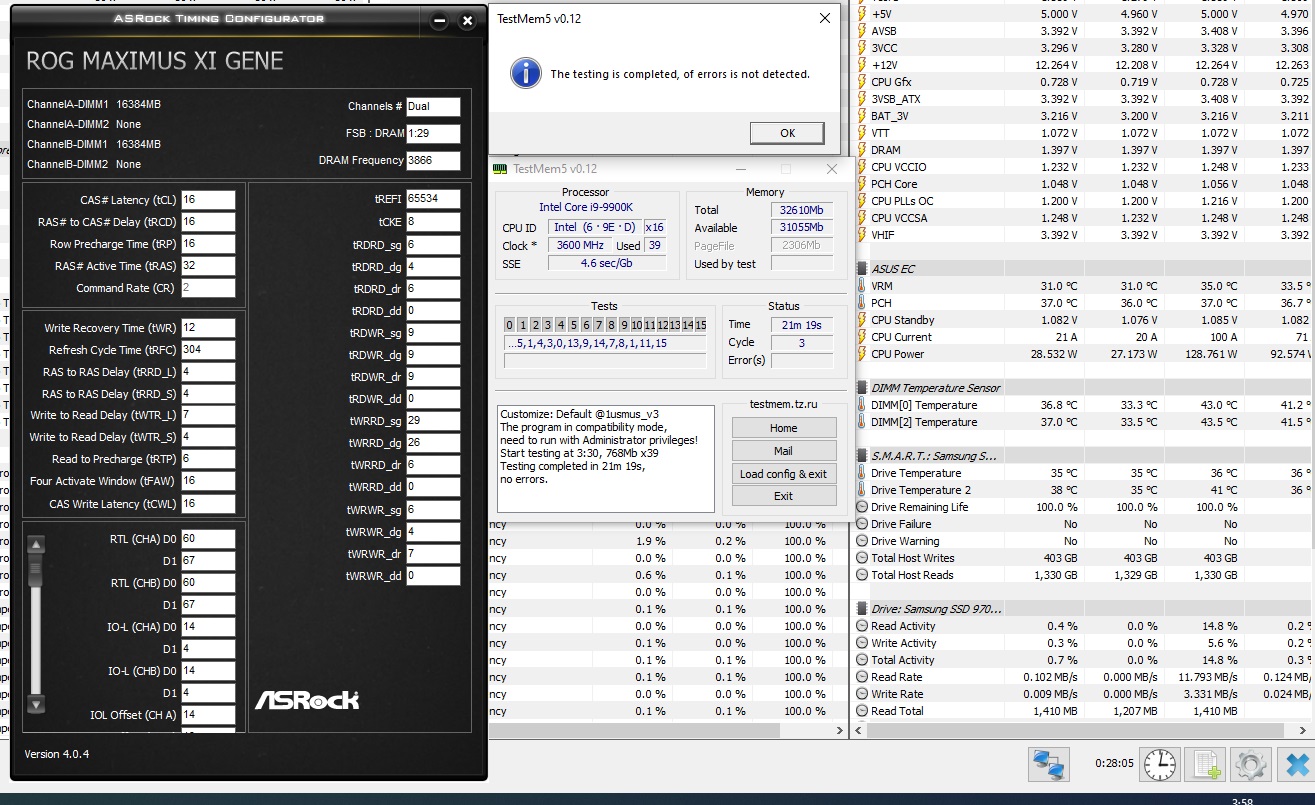Click test number 0 box in TestMem5

click(x=509, y=325)
